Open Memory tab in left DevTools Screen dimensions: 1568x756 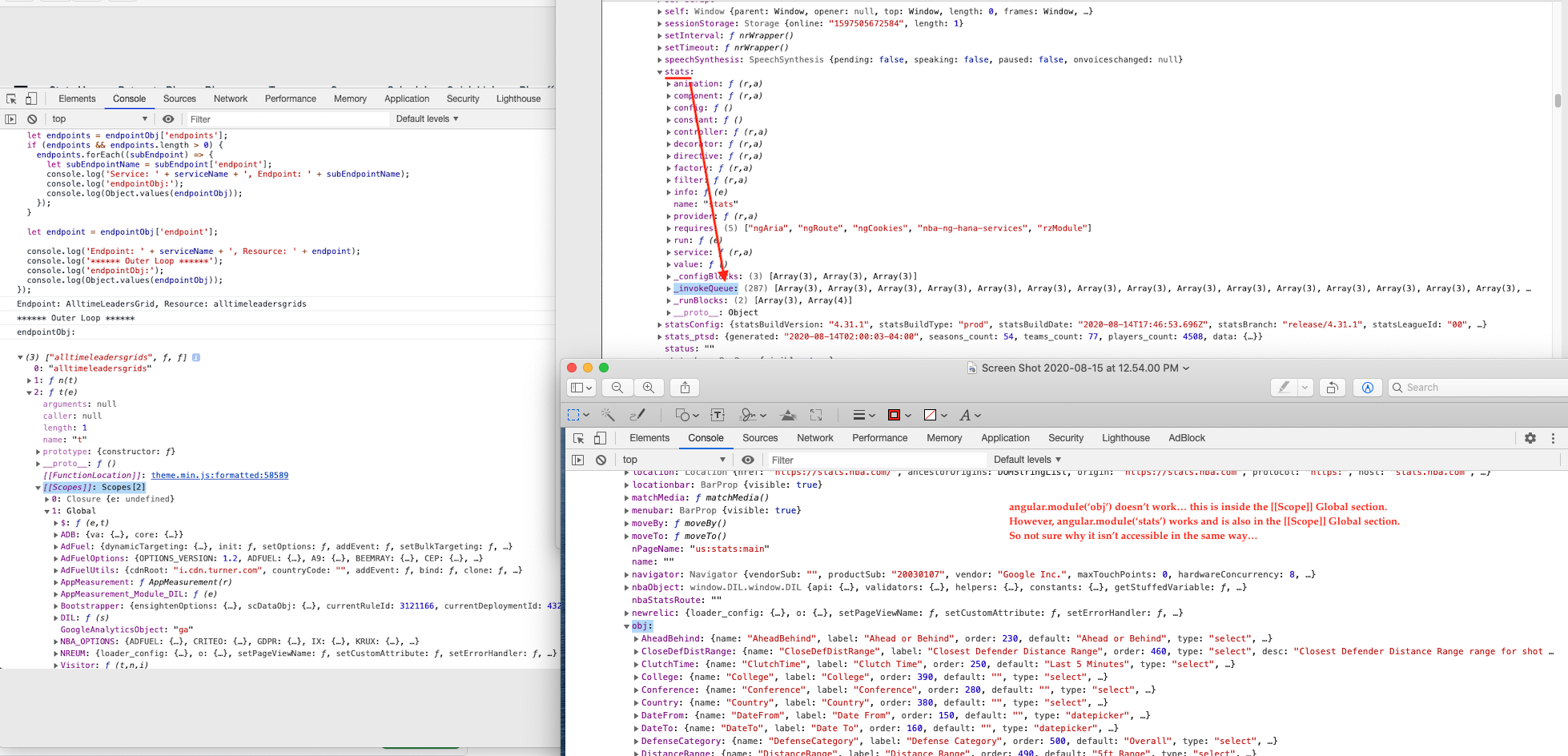point(350,99)
